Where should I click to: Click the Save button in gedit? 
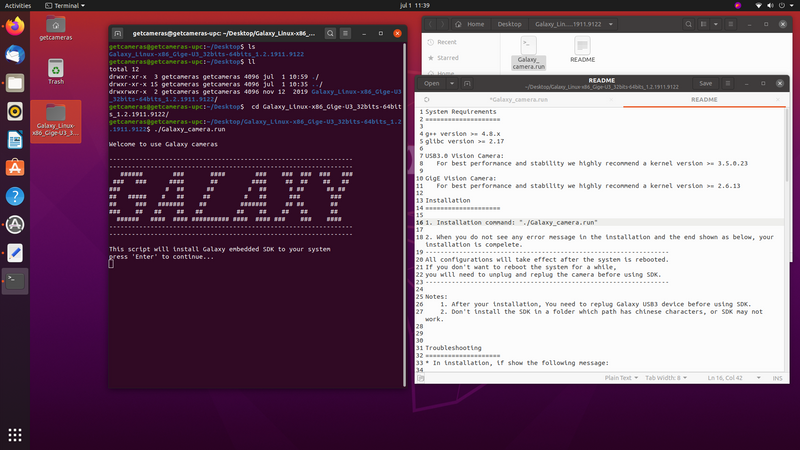(x=706, y=83)
